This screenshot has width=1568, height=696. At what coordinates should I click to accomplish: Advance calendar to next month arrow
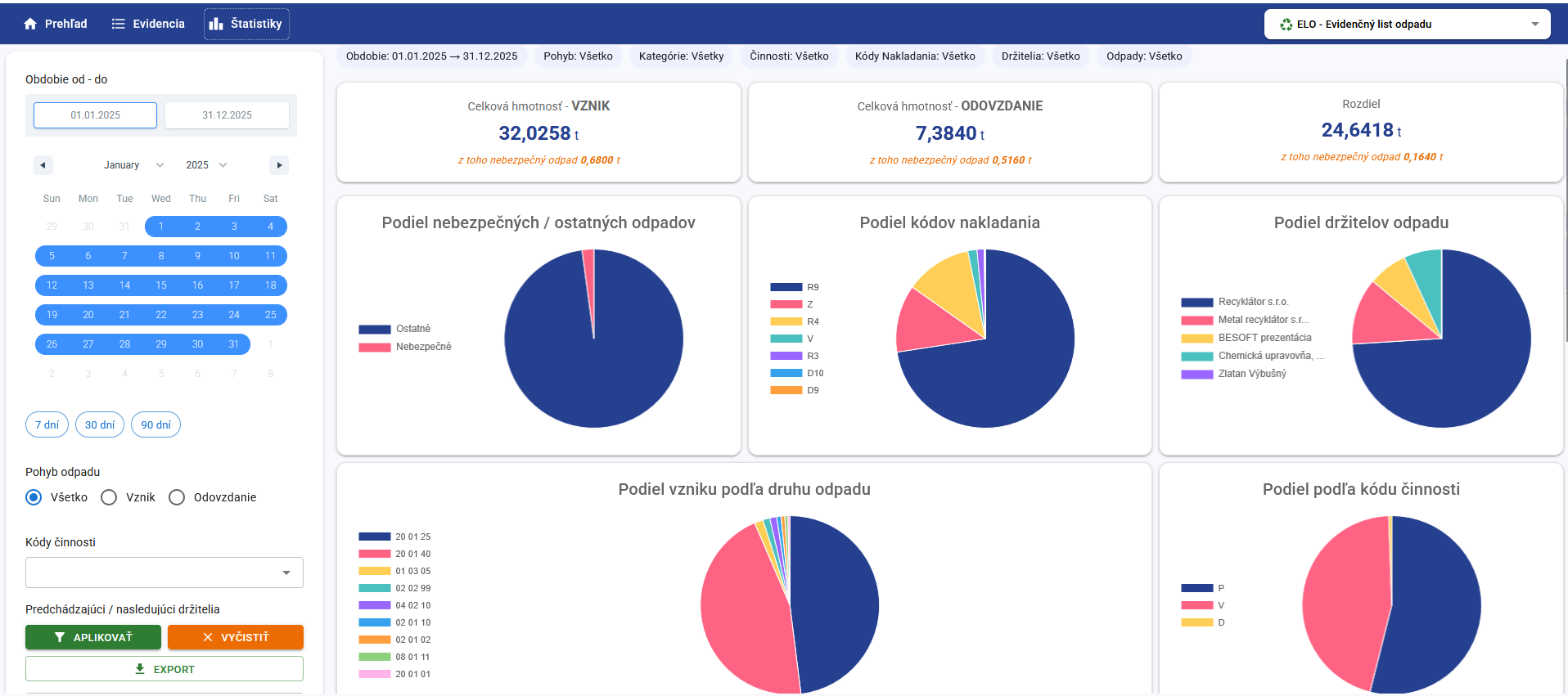click(279, 165)
